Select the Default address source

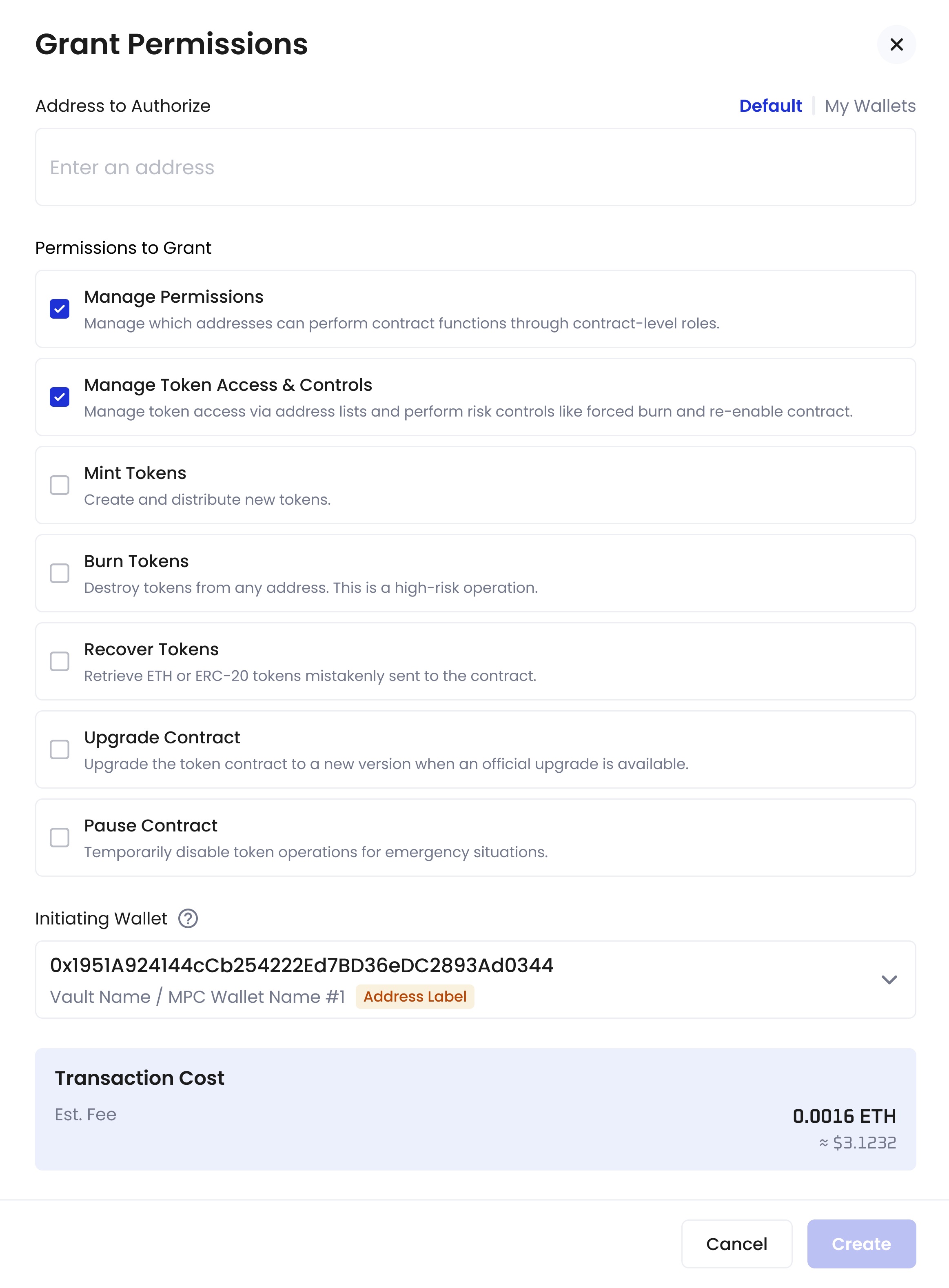click(x=770, y=106)
